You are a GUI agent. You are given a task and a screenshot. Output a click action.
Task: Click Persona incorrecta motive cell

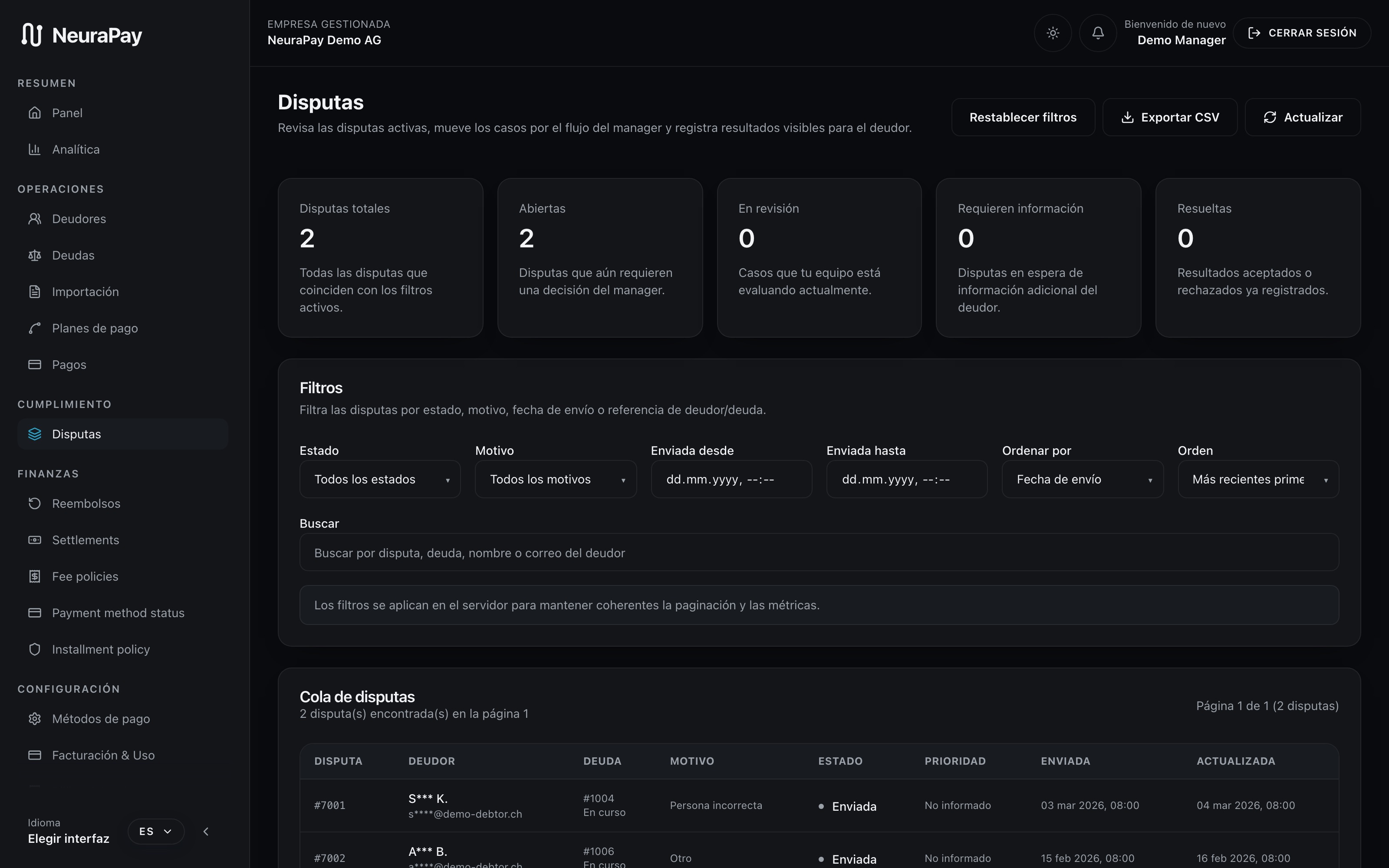click(716, 806)
